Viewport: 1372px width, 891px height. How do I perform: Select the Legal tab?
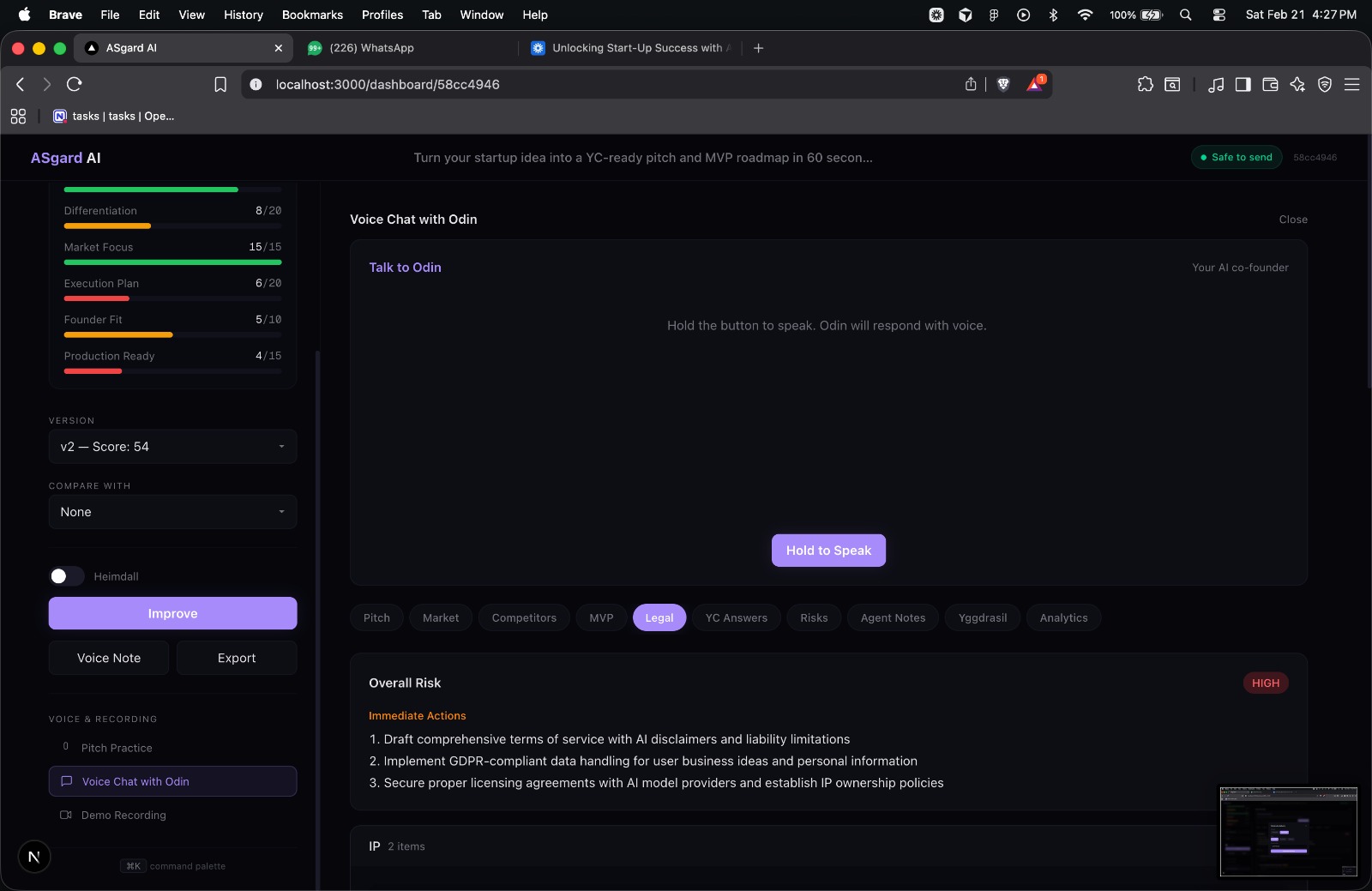(x=659, y=617)
